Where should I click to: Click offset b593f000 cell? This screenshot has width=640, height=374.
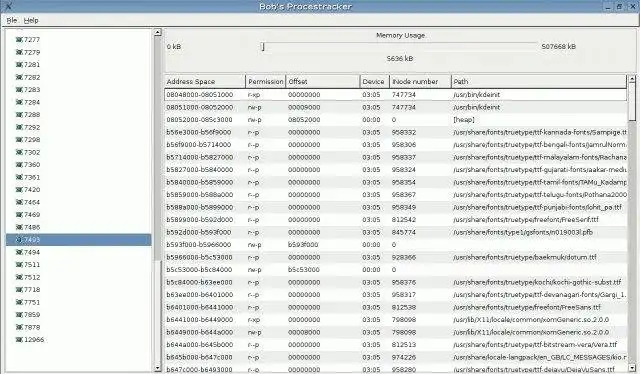tap(303, 245)
